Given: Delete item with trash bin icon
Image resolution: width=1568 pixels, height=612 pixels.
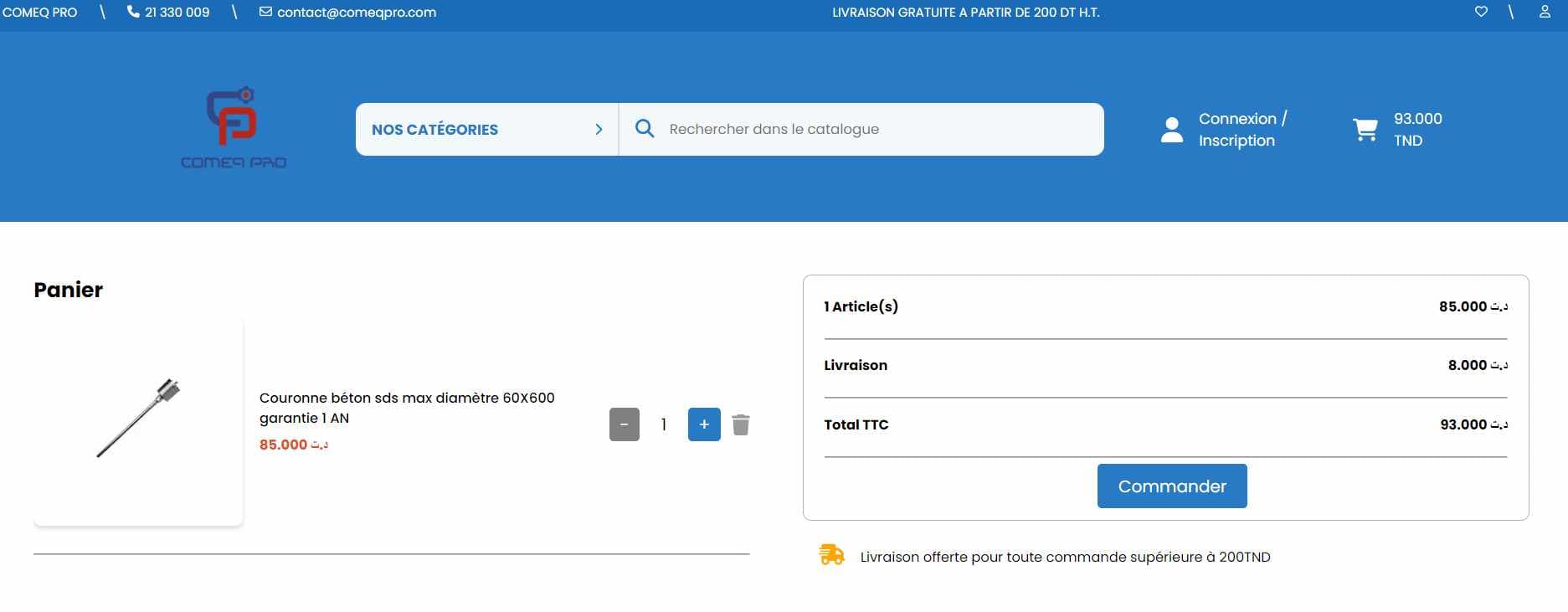Looking at the screenshot, I should pos(741,424).
